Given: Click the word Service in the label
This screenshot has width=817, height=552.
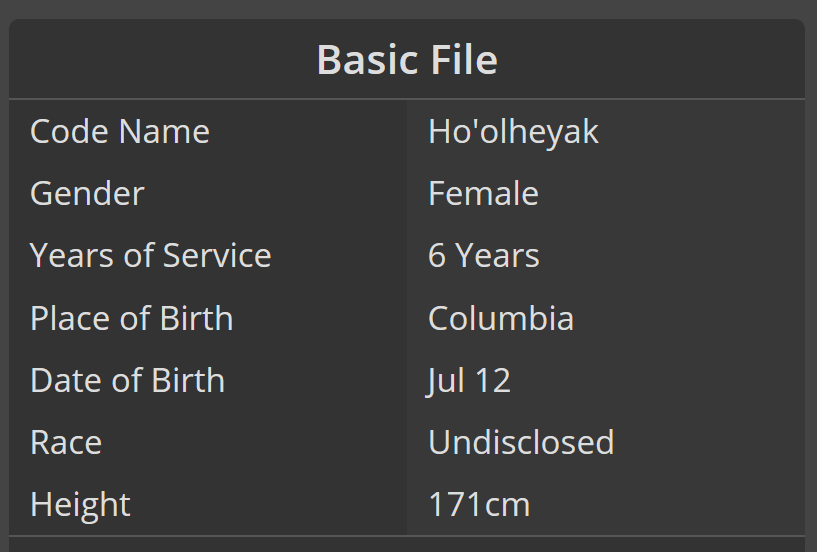Looking at the screenshot, I should 217,255.
